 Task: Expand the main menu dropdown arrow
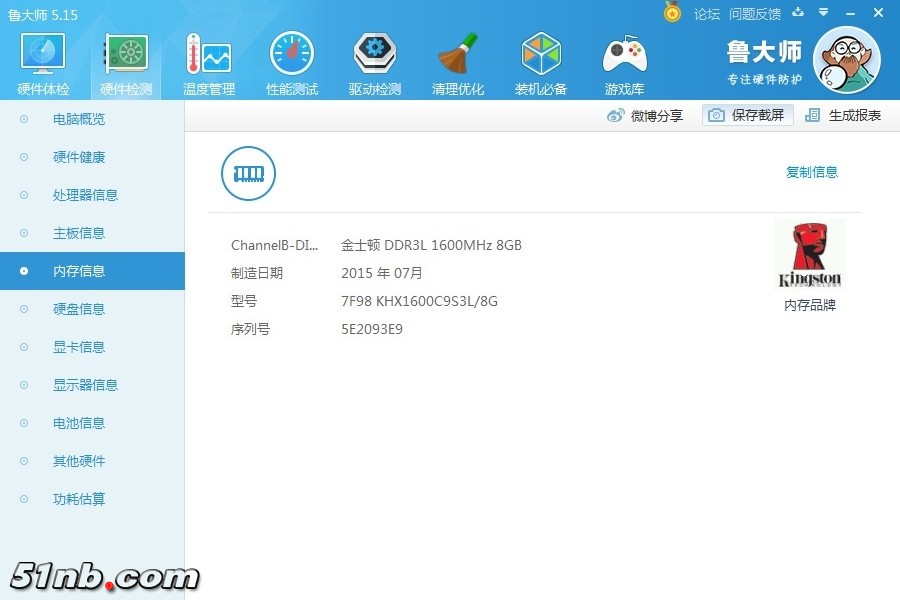point(824,13)
